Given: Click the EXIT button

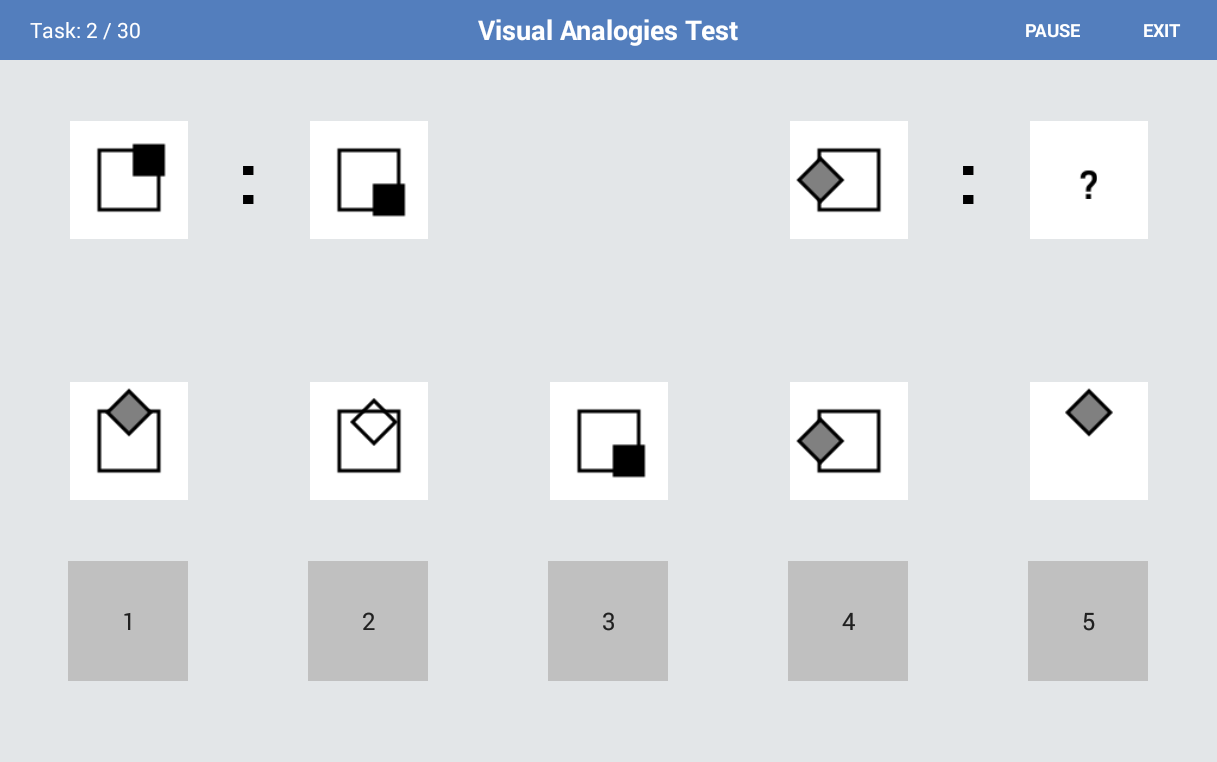Looking at the screenshot, I should [1161, 31].
